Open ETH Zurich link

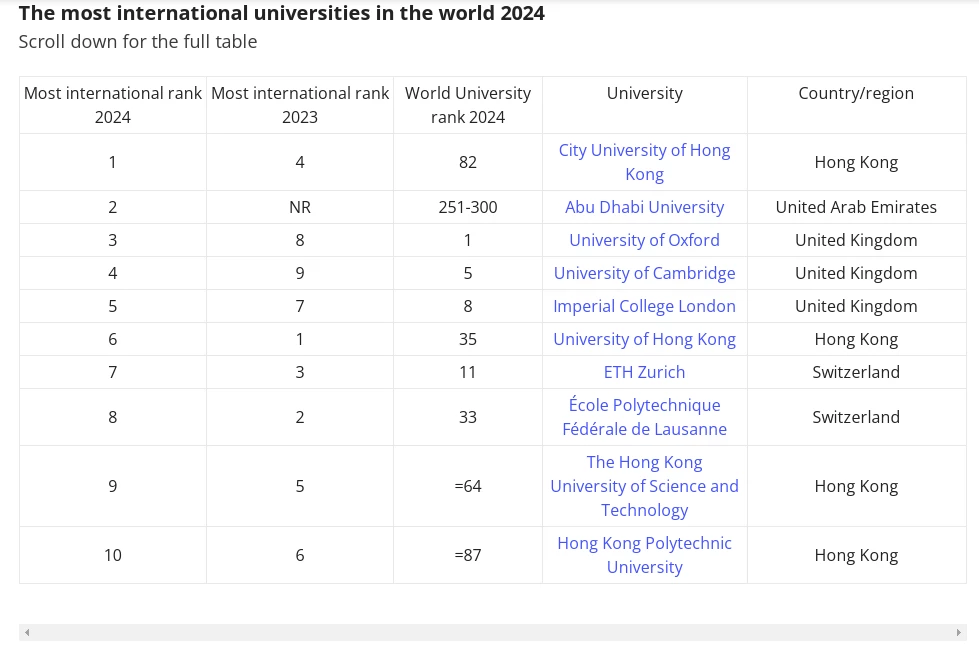click(x=644, y=372)
